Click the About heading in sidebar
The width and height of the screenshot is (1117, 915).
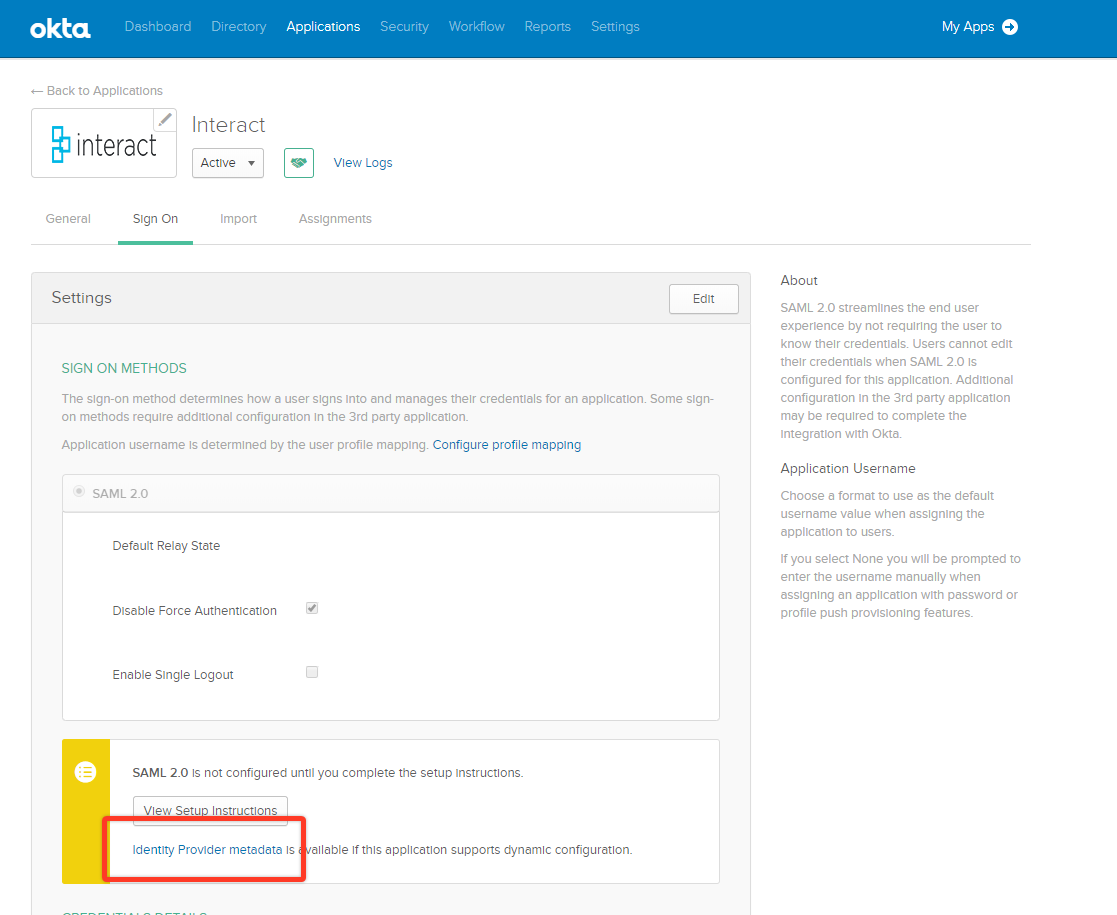click(x=799, y=280)
